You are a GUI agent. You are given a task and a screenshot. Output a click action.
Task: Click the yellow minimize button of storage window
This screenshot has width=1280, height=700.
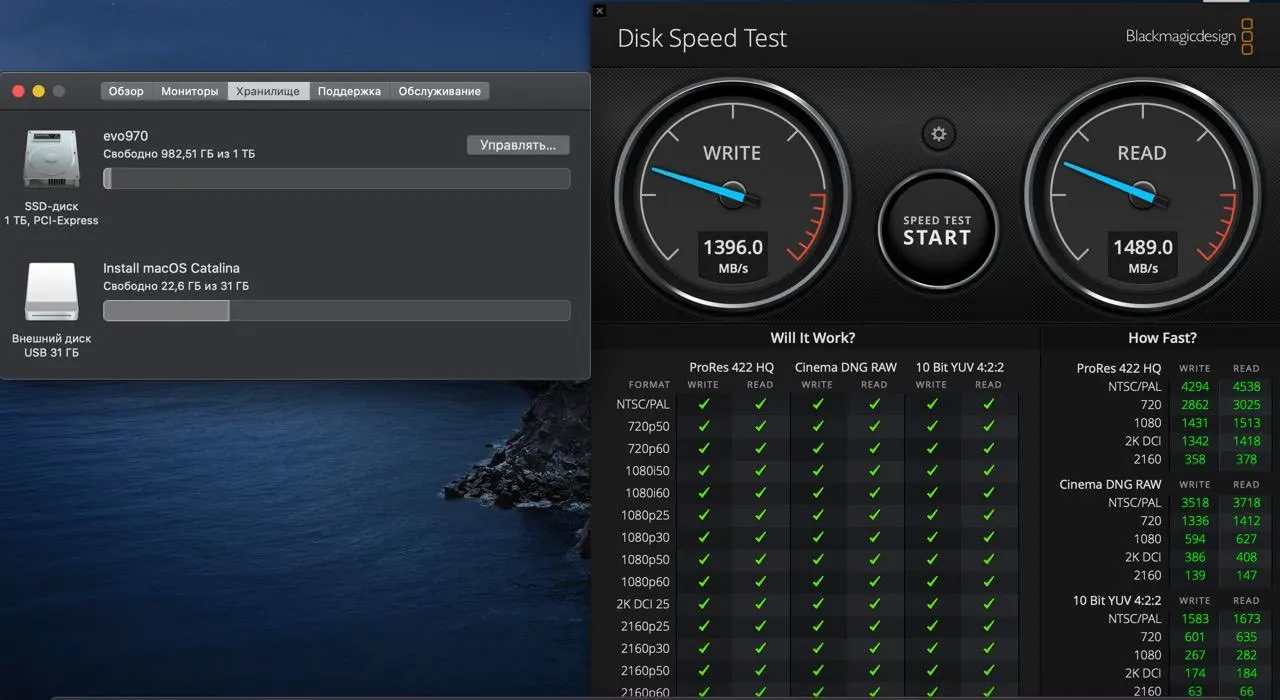(38, 91)
